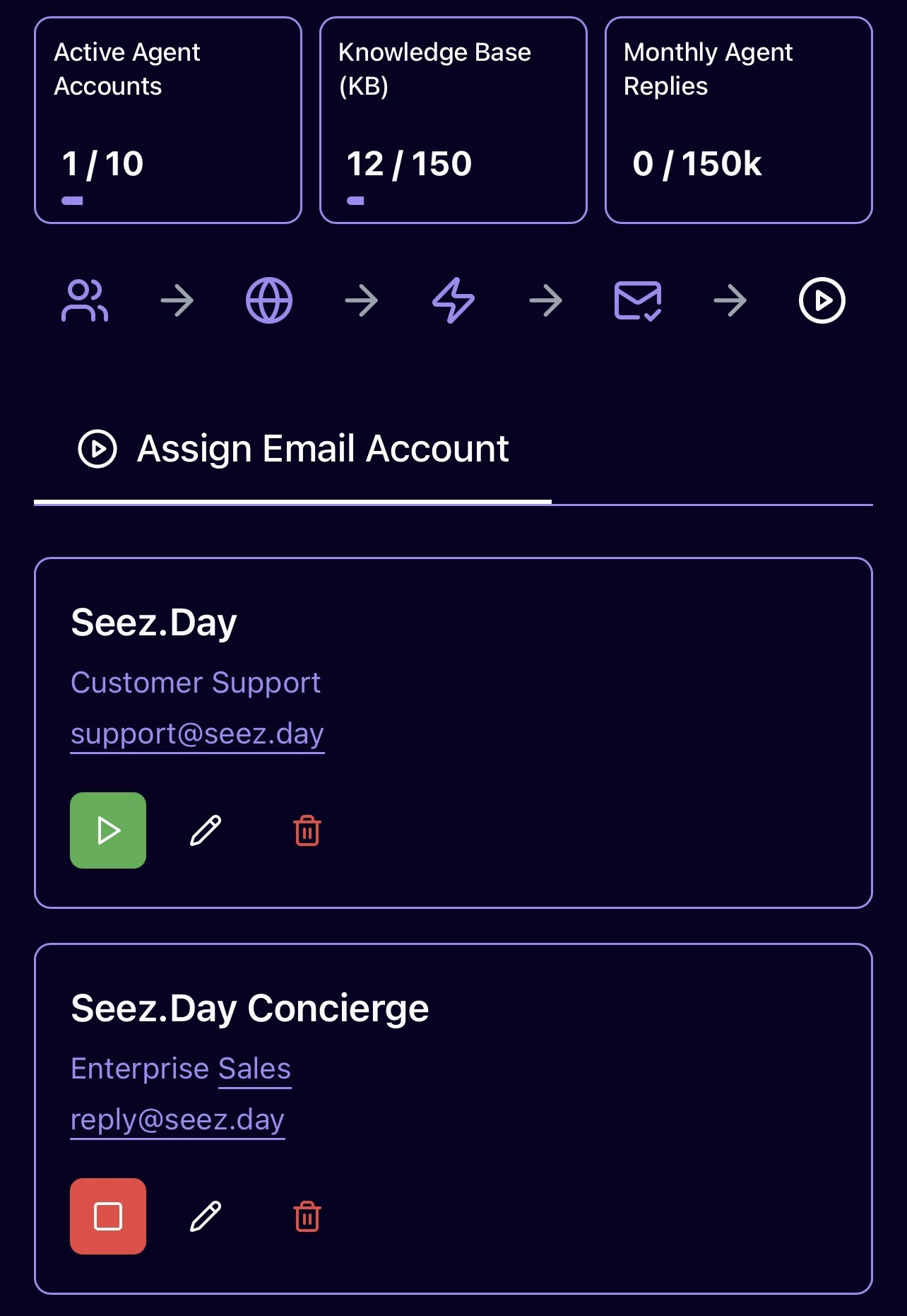
Task: Delete the Seez.Day Concierge agent
Action: point(307,1216)
